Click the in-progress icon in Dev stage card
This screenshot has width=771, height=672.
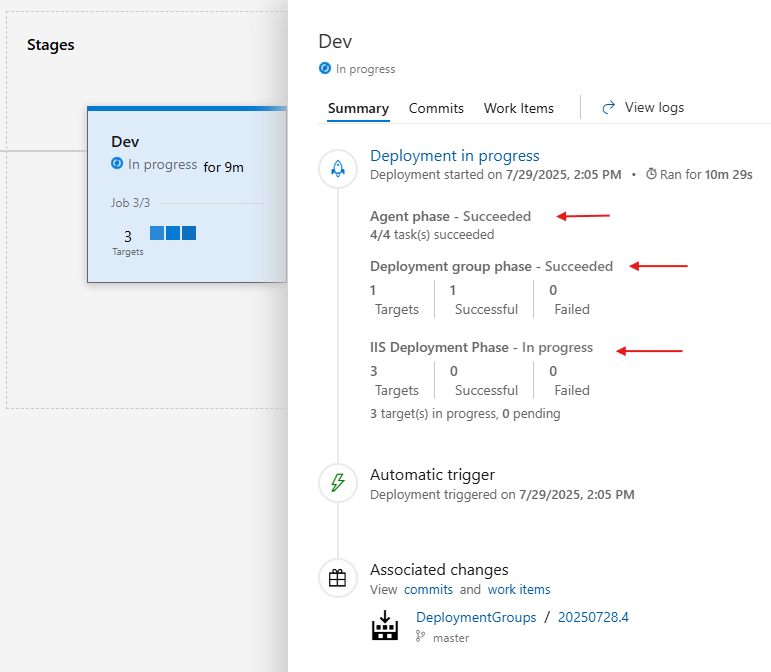pos(117,163)
